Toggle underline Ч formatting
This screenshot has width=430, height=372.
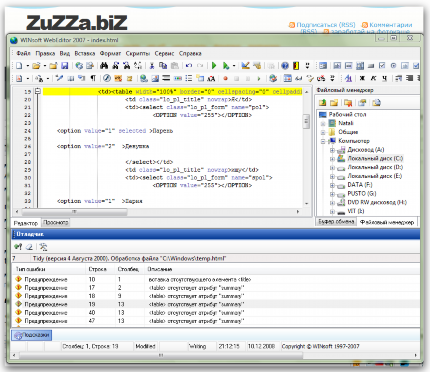[x=385, y=78]
